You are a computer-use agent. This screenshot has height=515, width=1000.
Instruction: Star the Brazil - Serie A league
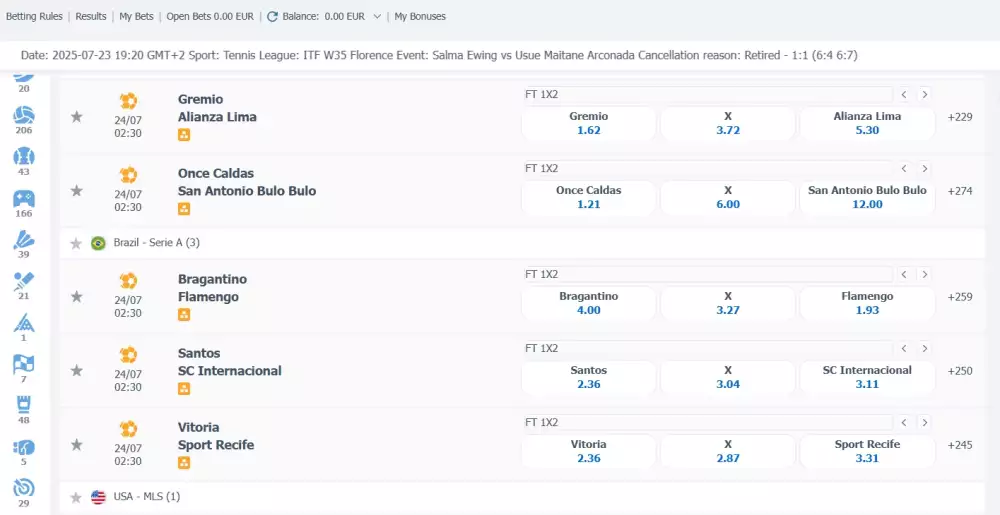pyautogui.click(x=75, y=243)
